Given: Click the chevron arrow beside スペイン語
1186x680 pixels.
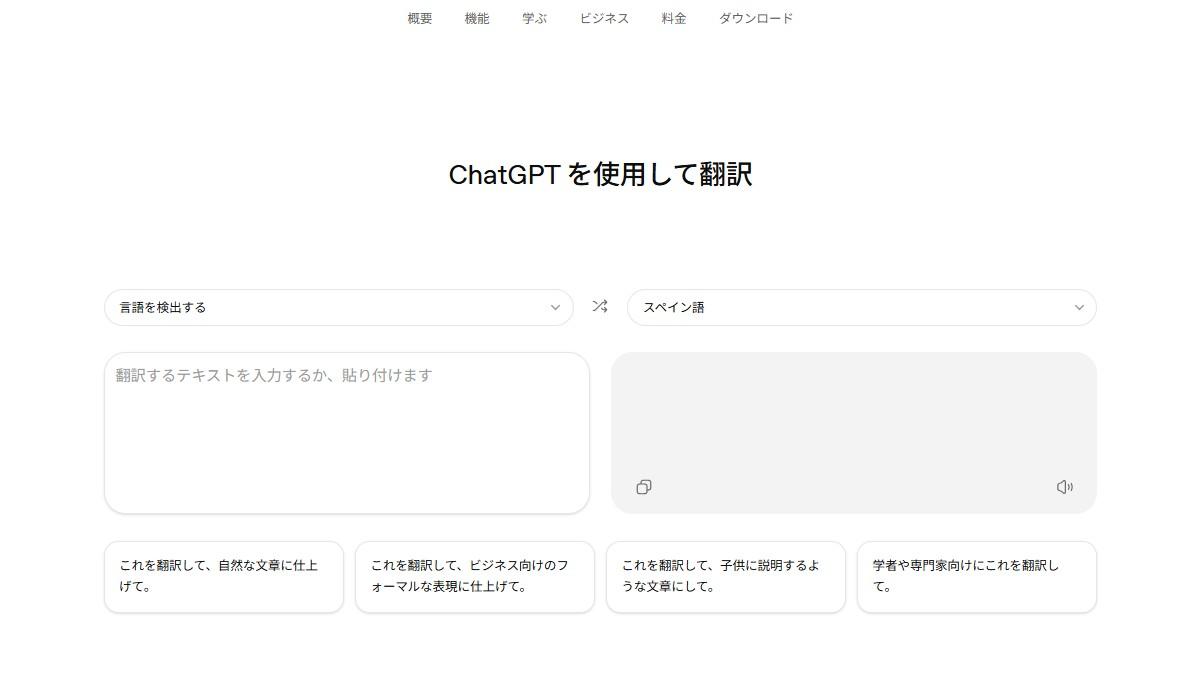Looking at the screenshot, I should pyautogui.click(x=1078, y=307).
